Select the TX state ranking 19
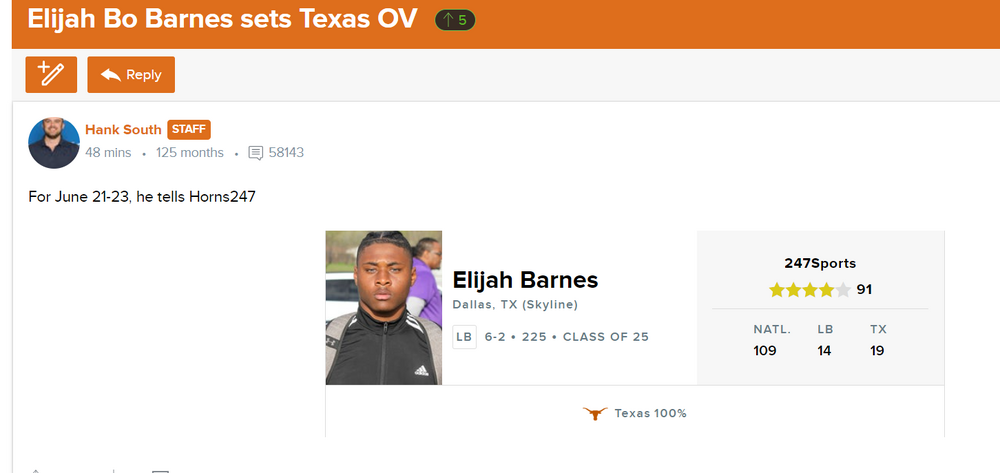This screenshot has width=1000, height=473. pyautogui.click(x=877, y=350)
